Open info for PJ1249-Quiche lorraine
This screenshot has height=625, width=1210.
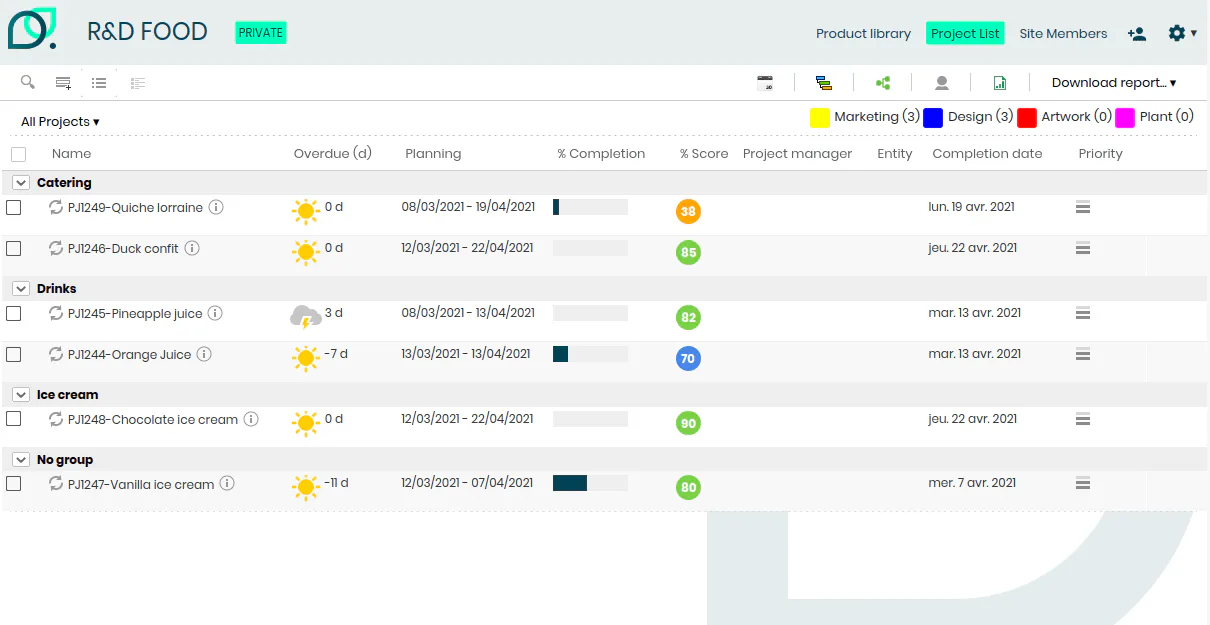(x=216, y=207)
